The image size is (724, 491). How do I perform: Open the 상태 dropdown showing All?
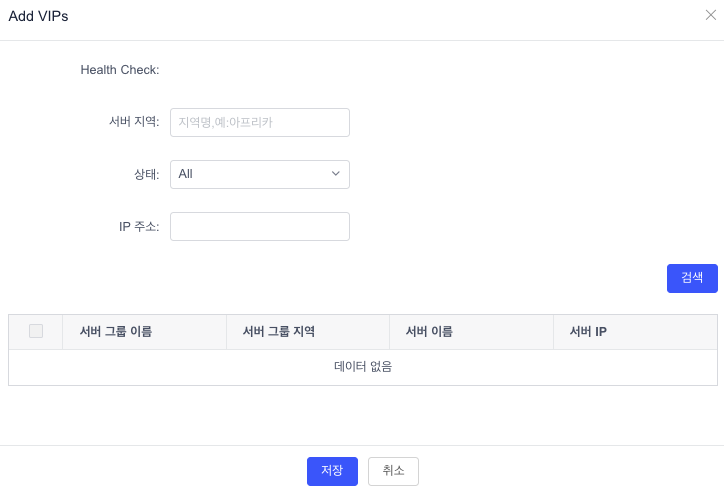tap(260, 174)
